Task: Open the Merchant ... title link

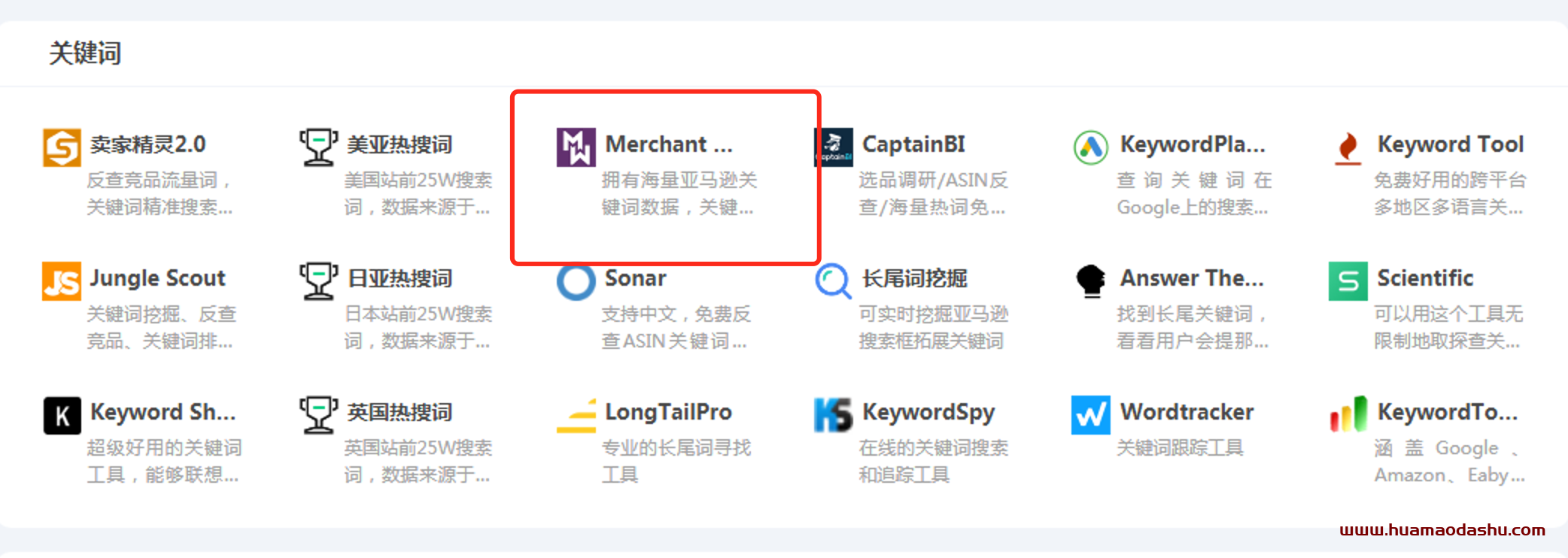Action: click(669, 144)
